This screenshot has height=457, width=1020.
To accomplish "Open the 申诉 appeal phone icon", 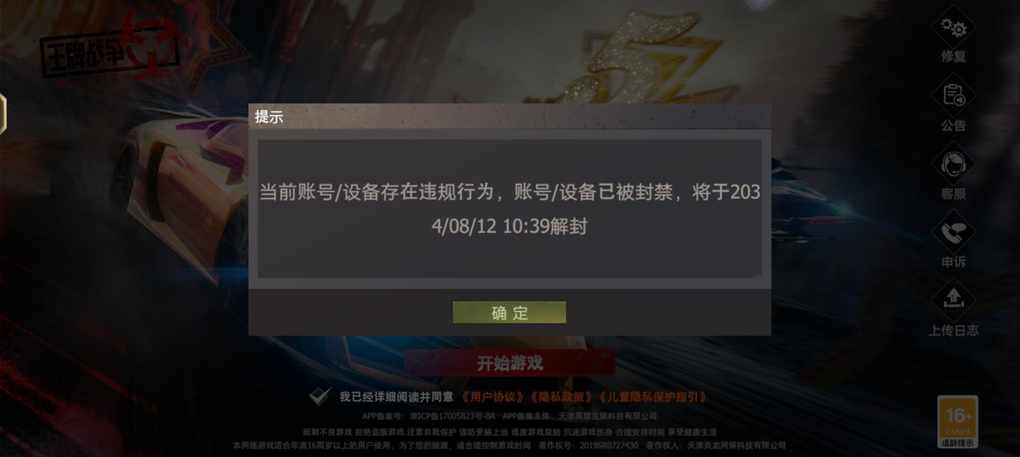I will tap(954, 233).
